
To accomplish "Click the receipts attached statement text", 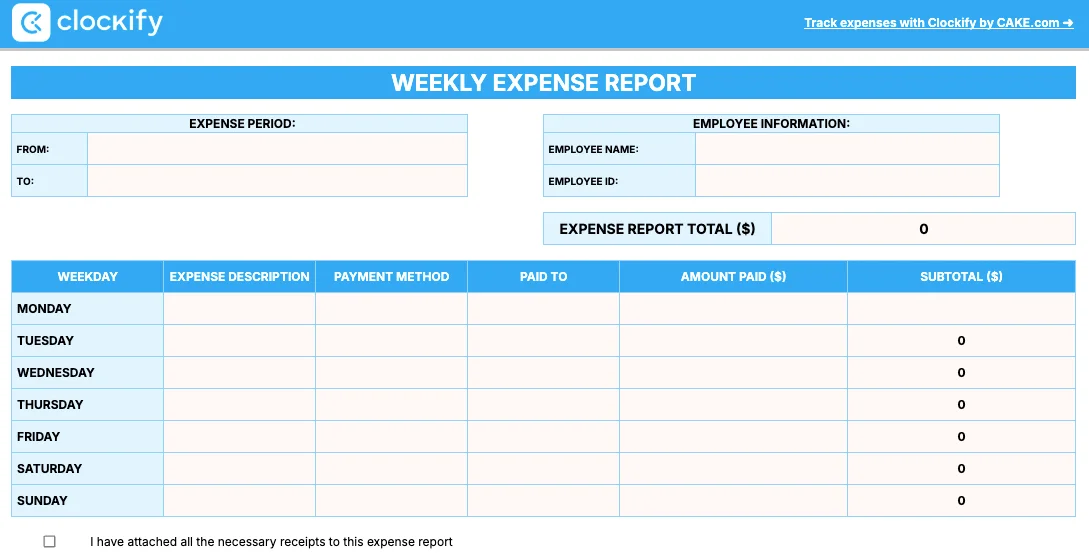I will point(271,541).
